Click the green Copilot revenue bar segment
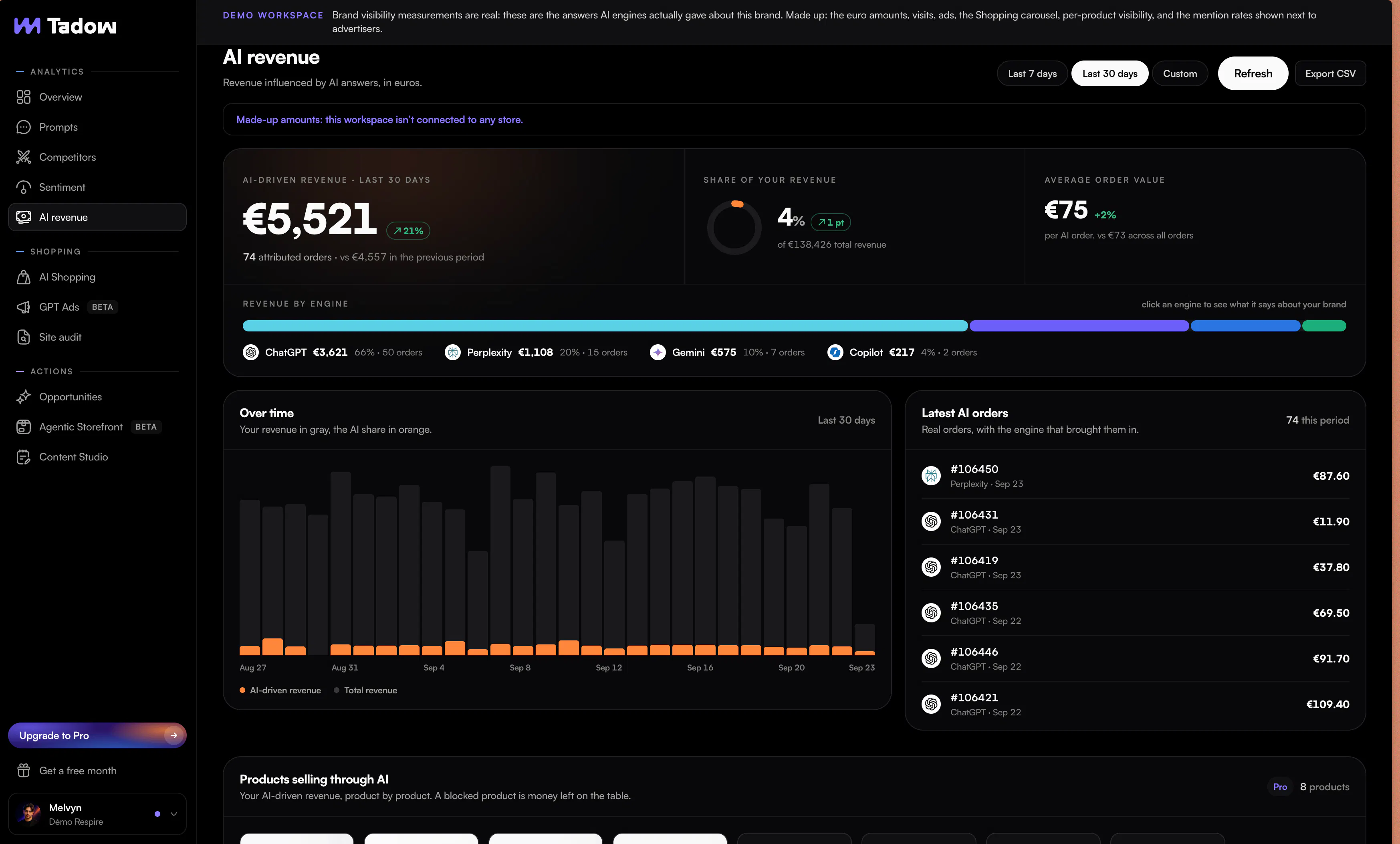The width and height of the screenshot is (1400, 844). [x=1324, y=326]
